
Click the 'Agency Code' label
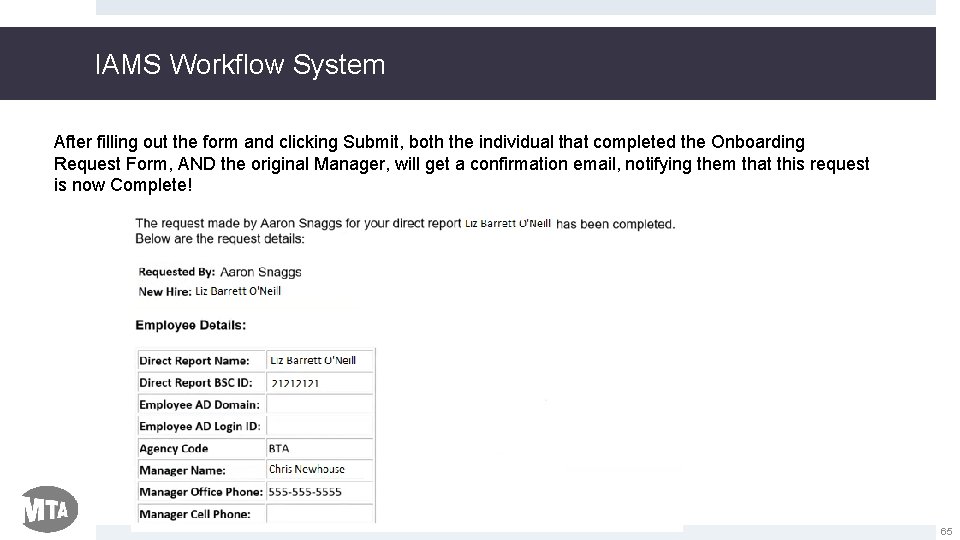click(174, 448)
